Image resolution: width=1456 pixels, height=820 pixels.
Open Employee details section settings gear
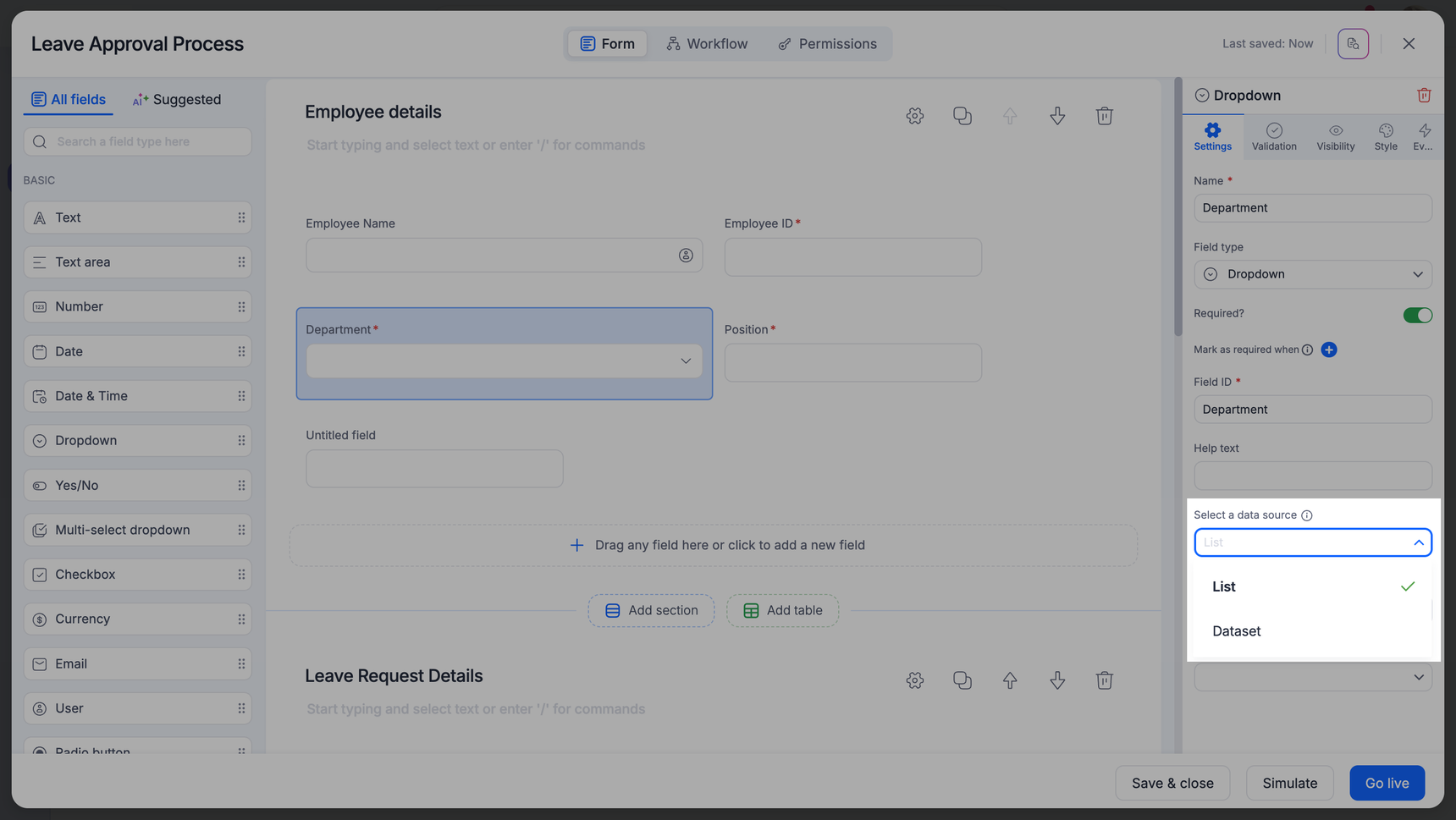914,116
